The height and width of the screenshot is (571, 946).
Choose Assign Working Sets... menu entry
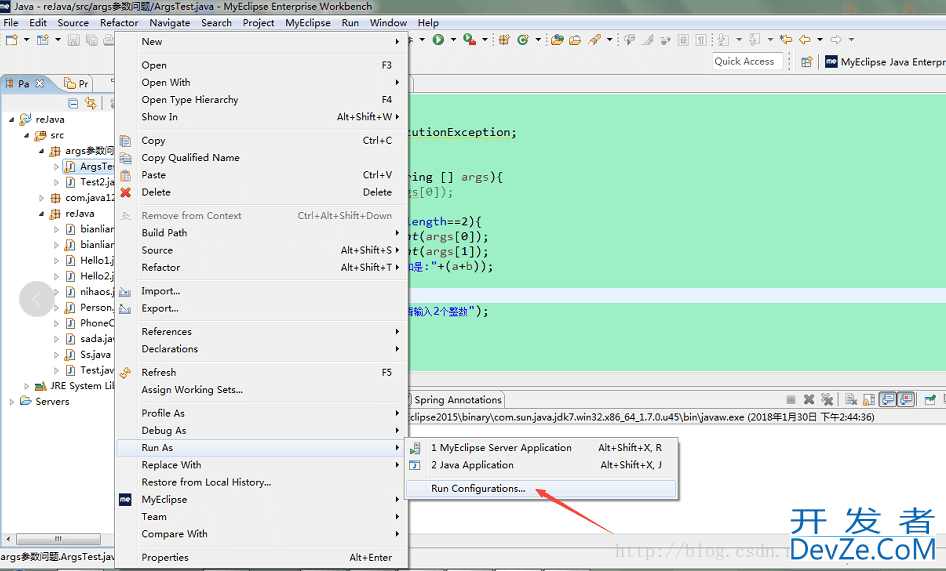[261, 390]
